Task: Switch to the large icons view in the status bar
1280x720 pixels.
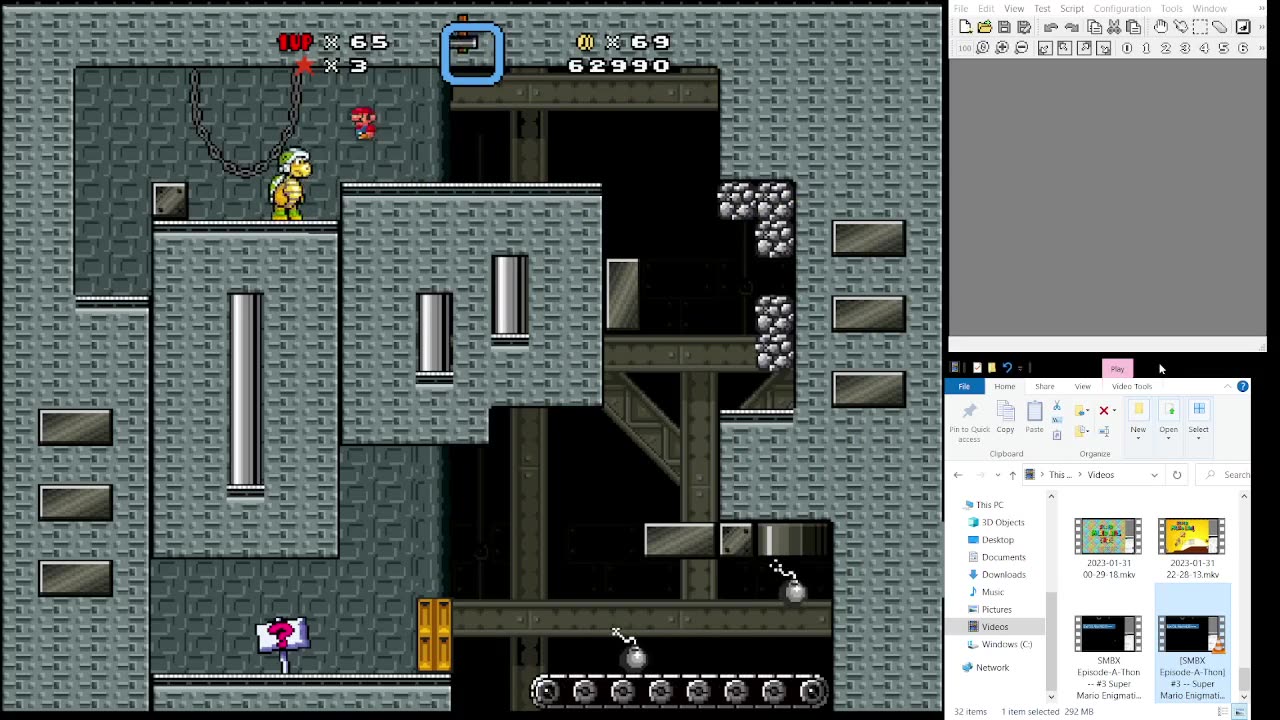Action: (x=1239, y=712)
